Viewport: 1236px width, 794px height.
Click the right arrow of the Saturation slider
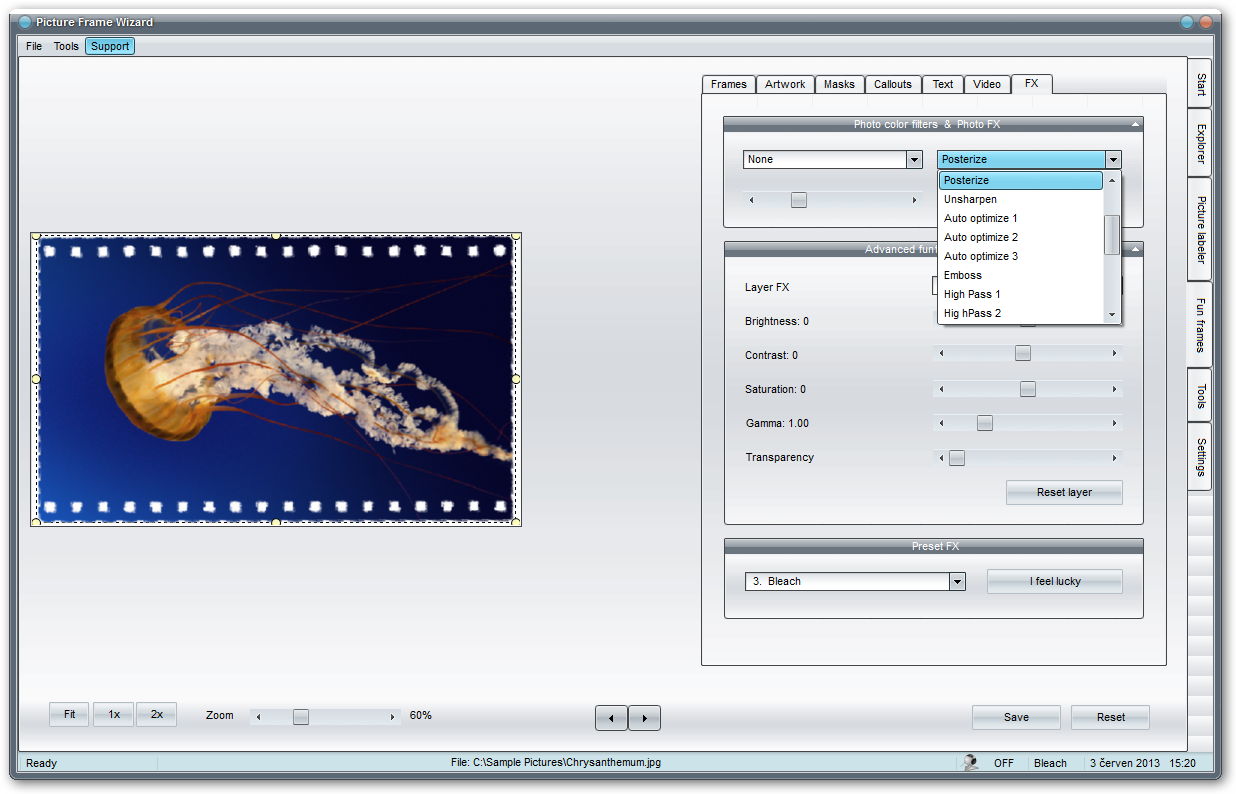click(1114, 389)
